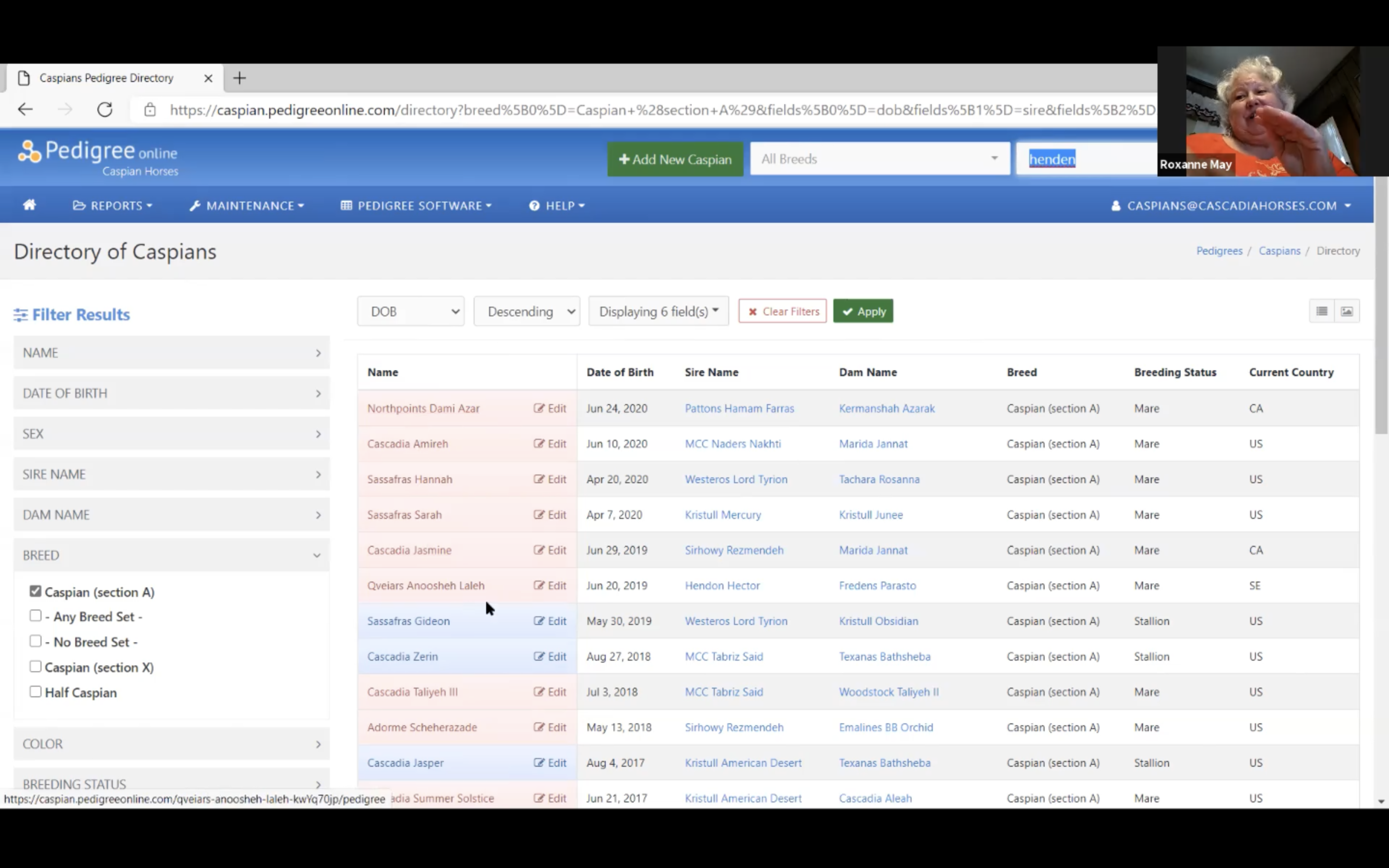This screenshot has width=1389, height=868.
Task: Reload the browser page
Action: tap(105, 109)
